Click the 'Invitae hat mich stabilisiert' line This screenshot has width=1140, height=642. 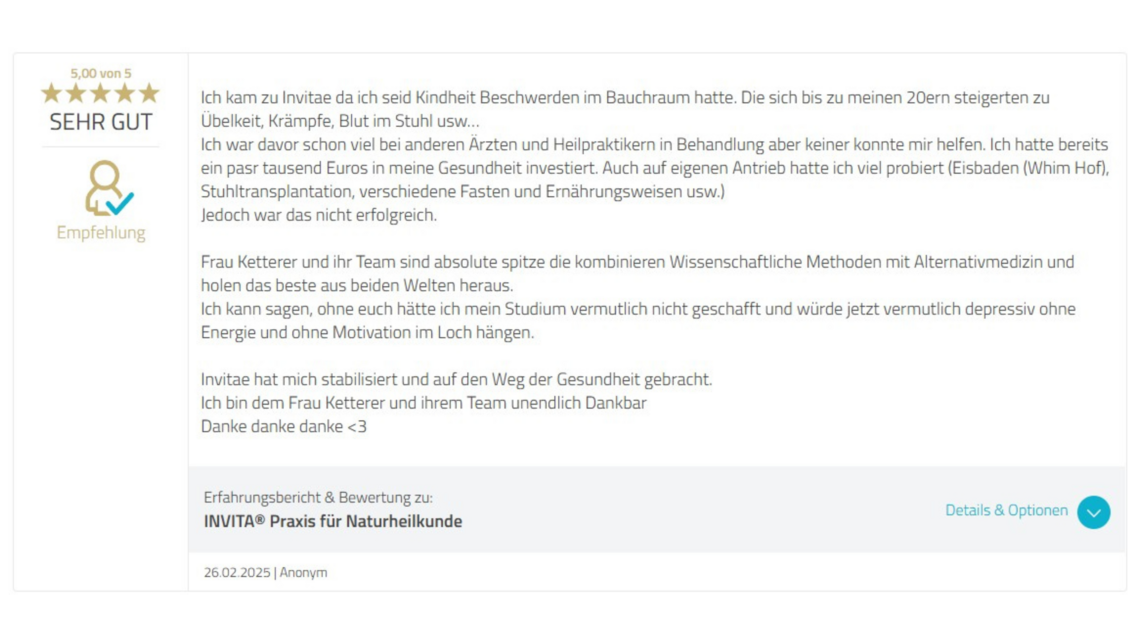coord(456,380)
